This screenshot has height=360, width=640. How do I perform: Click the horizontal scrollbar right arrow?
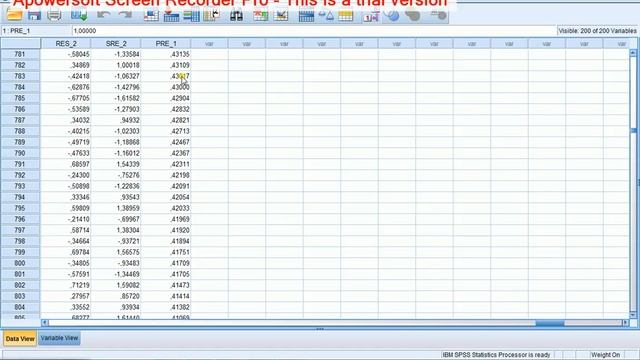coord(625,322)
